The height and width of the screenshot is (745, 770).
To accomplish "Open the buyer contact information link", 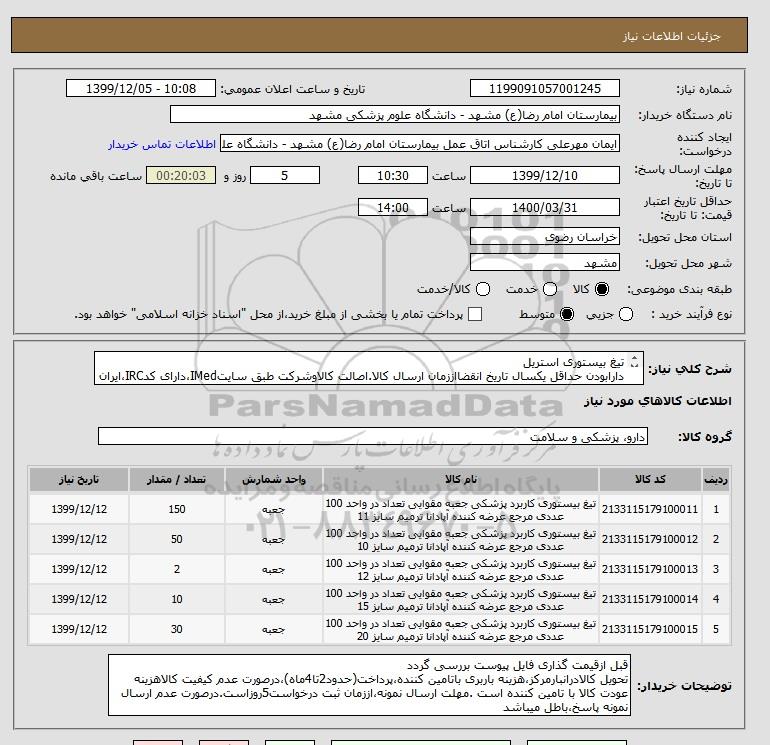I will (162, 144).
